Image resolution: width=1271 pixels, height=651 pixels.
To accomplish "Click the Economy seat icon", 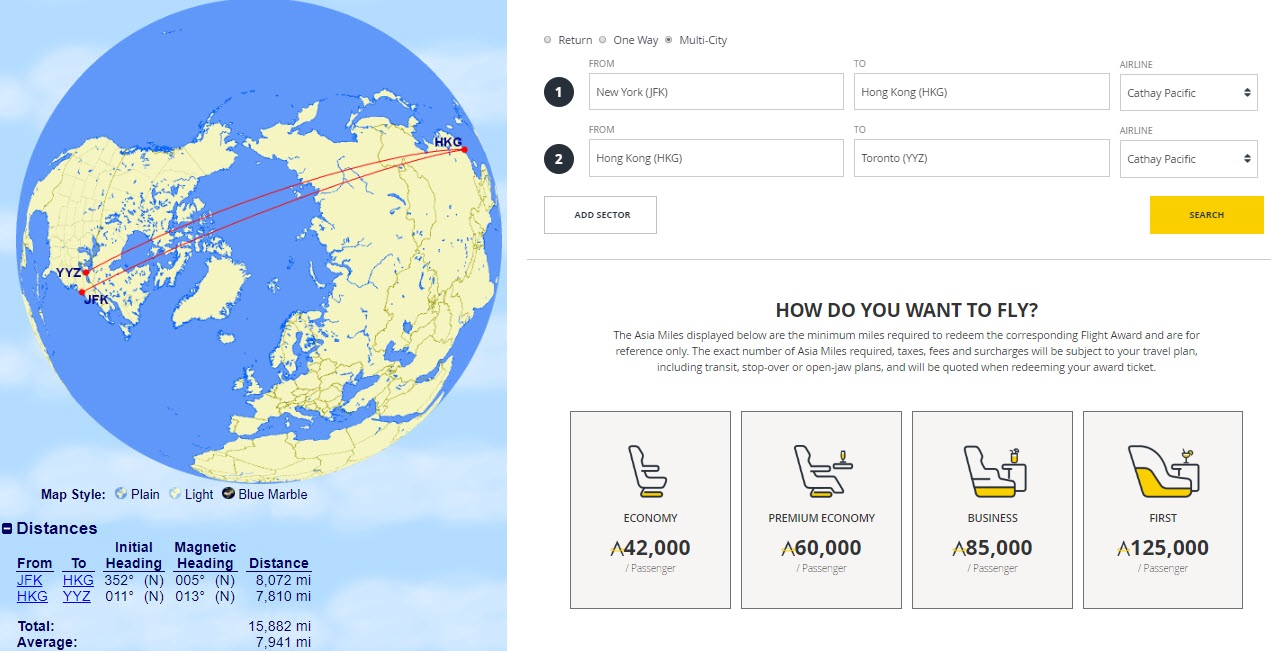I will tap(649, 471).
